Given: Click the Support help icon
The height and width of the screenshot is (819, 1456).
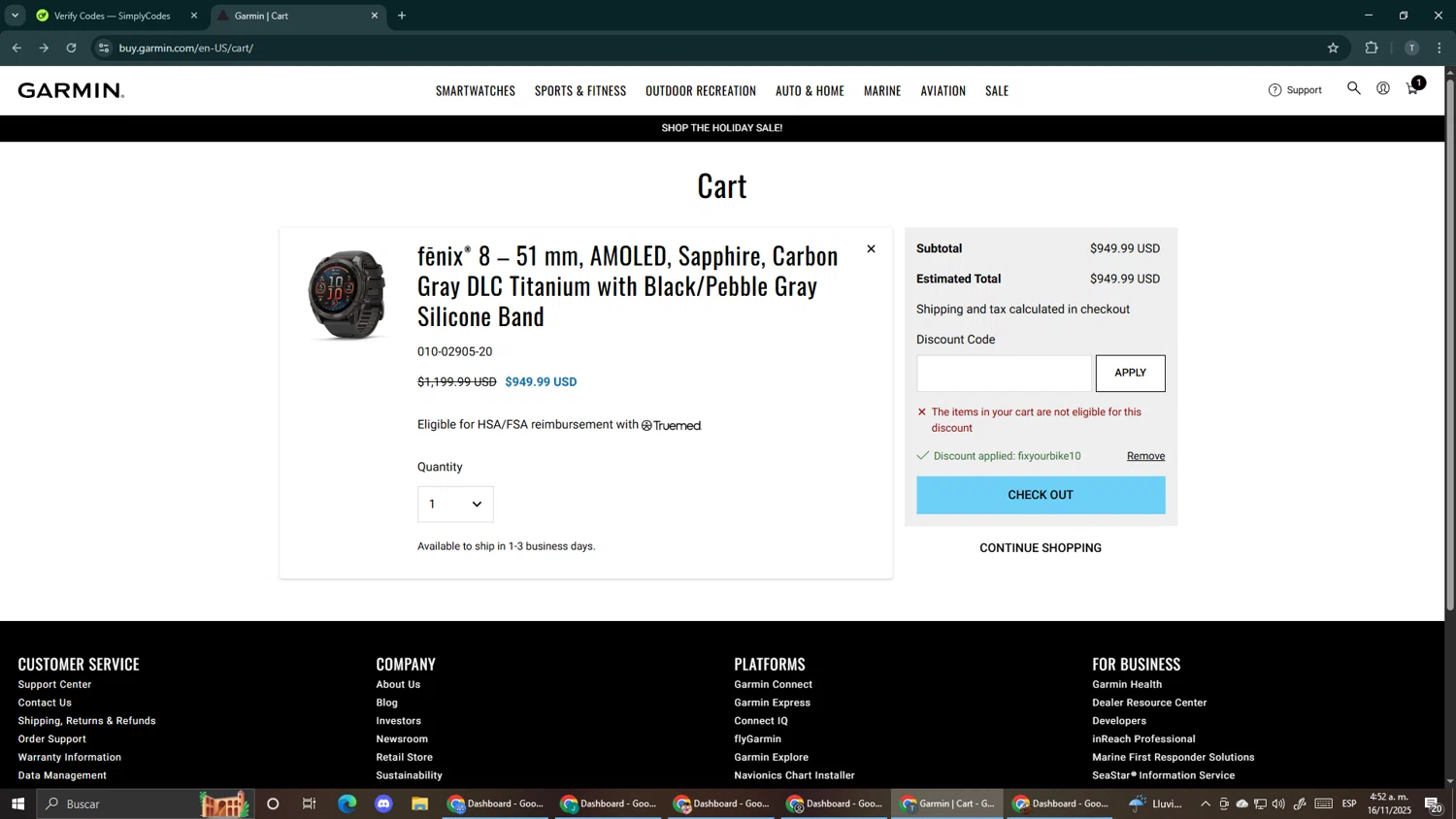Looking at the screenshot, I should tap(1274, 90).
